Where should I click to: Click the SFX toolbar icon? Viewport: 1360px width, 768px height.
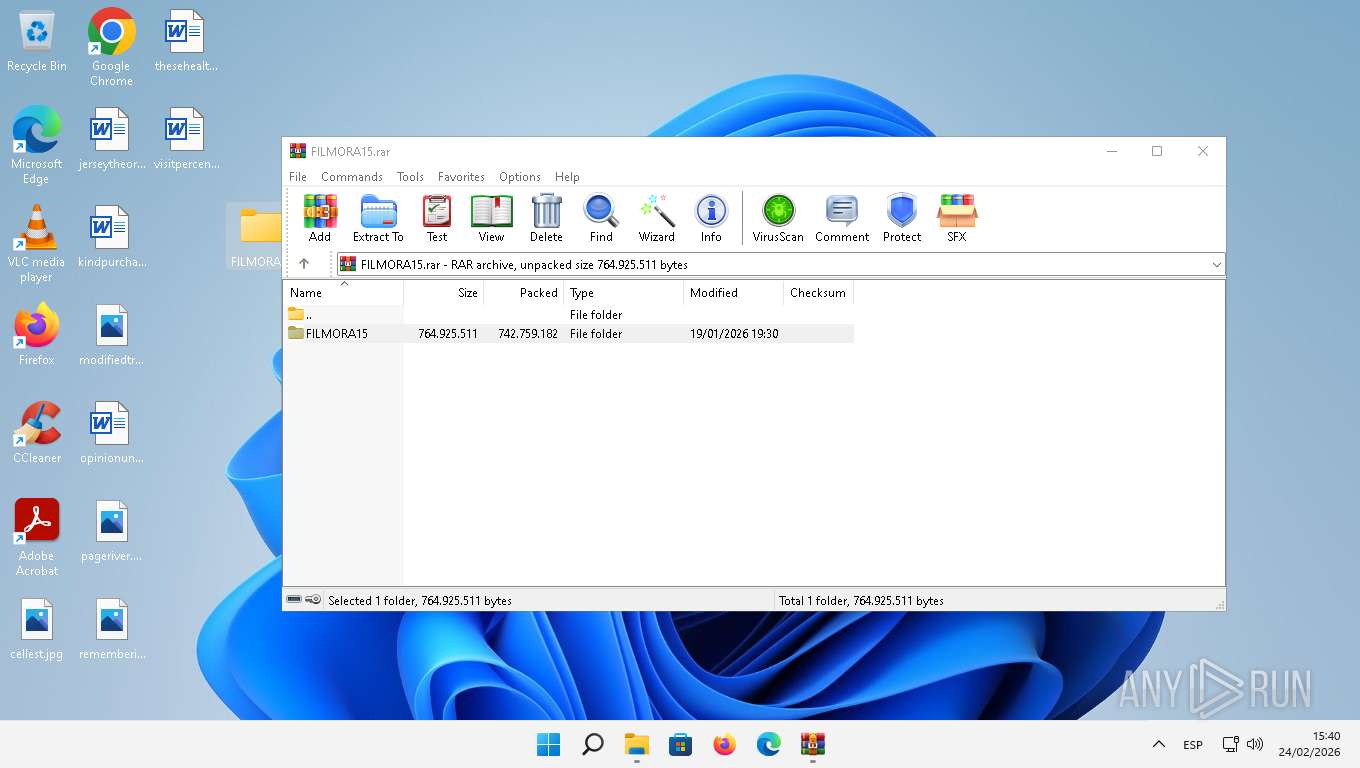coord(957,218)
